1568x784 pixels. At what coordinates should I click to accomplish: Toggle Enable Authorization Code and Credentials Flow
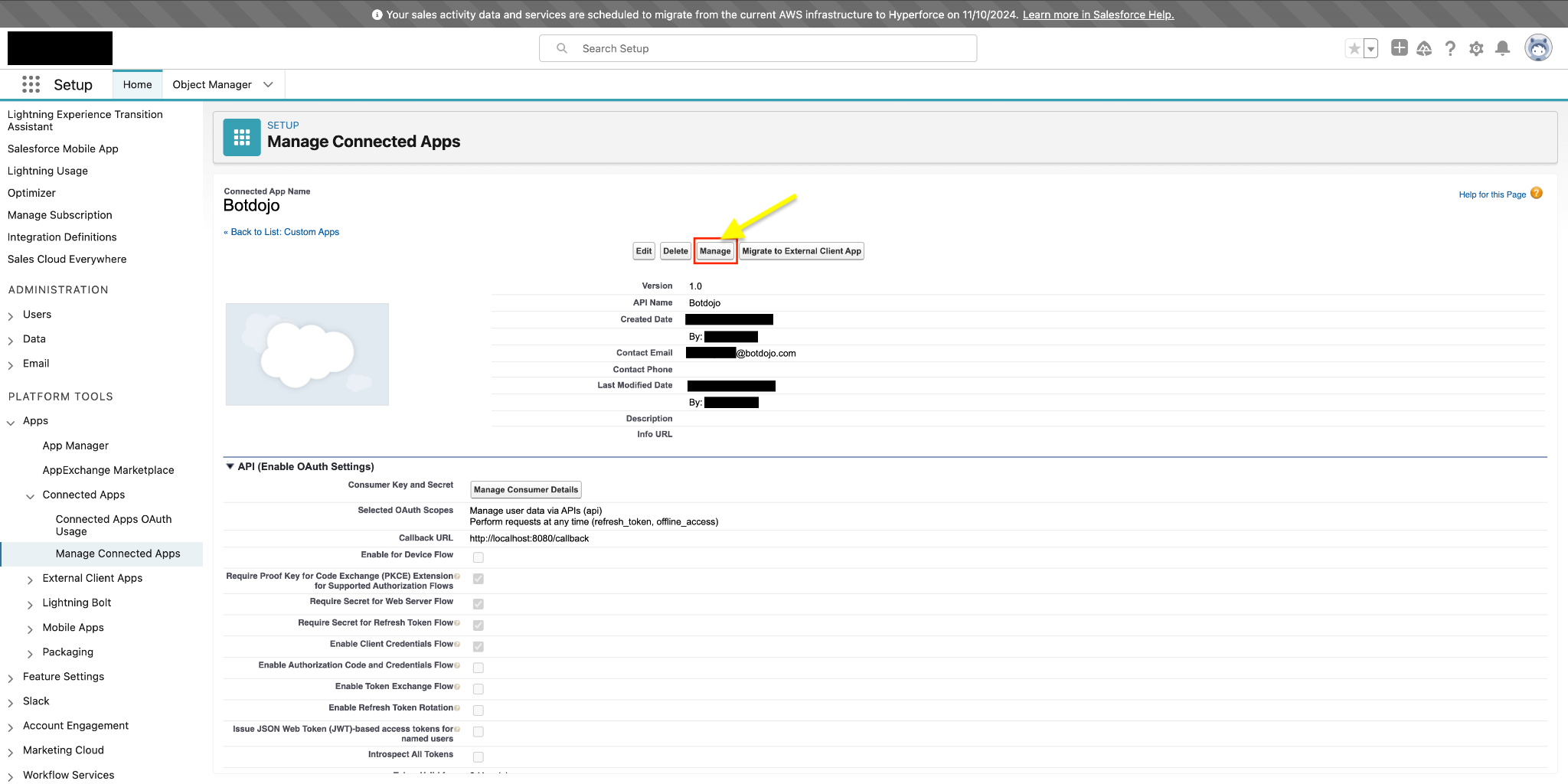tap(479, 668)
